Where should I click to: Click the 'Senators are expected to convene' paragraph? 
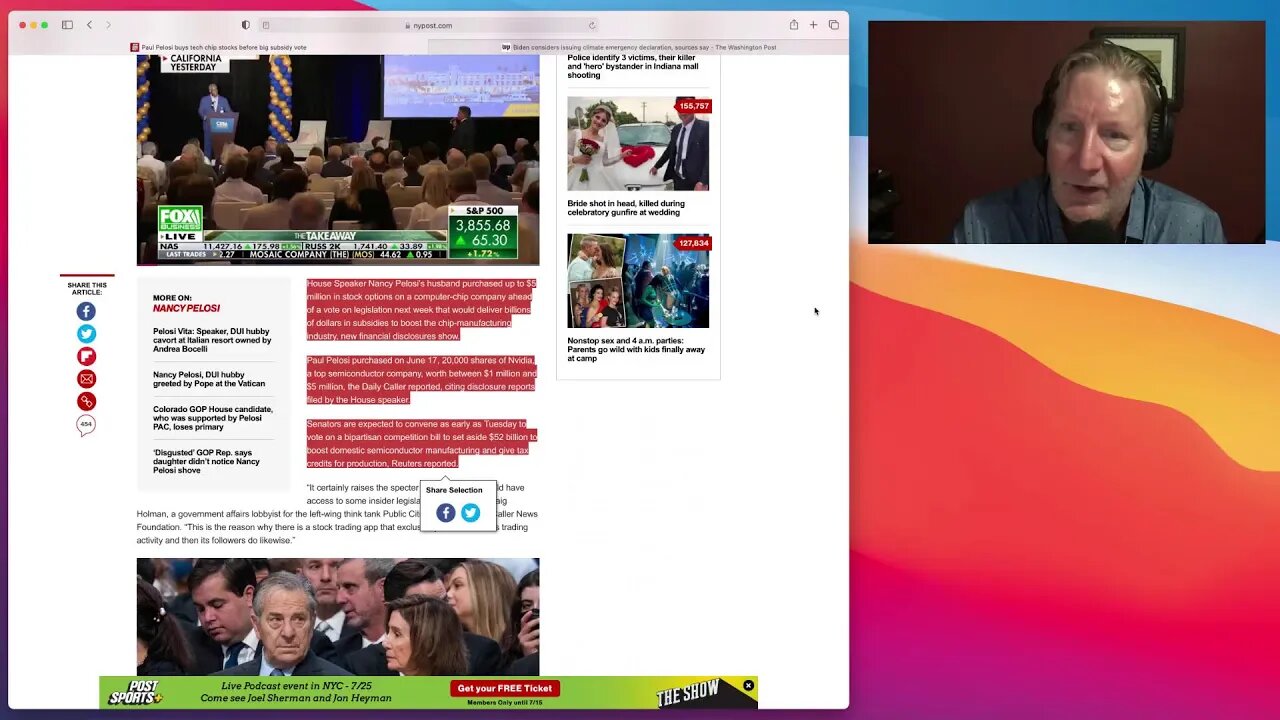coord(421,444)
